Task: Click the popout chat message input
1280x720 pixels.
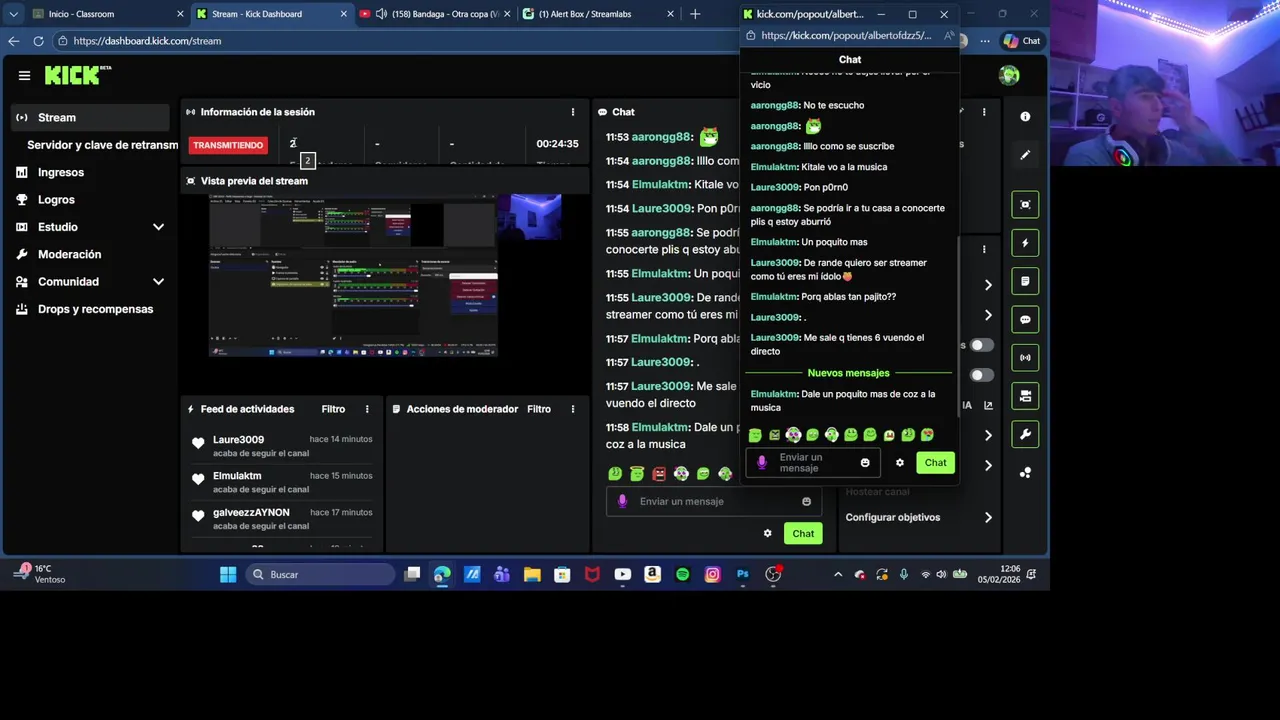Action: [812, 462]
